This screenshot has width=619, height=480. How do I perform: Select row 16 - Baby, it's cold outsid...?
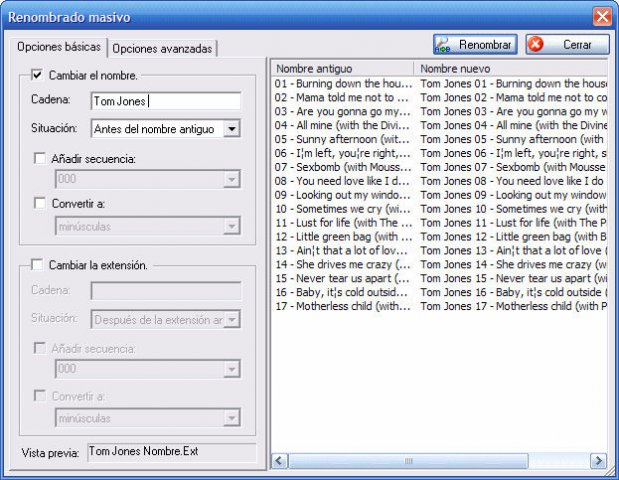pyautogui.click(x=343, y=292)
